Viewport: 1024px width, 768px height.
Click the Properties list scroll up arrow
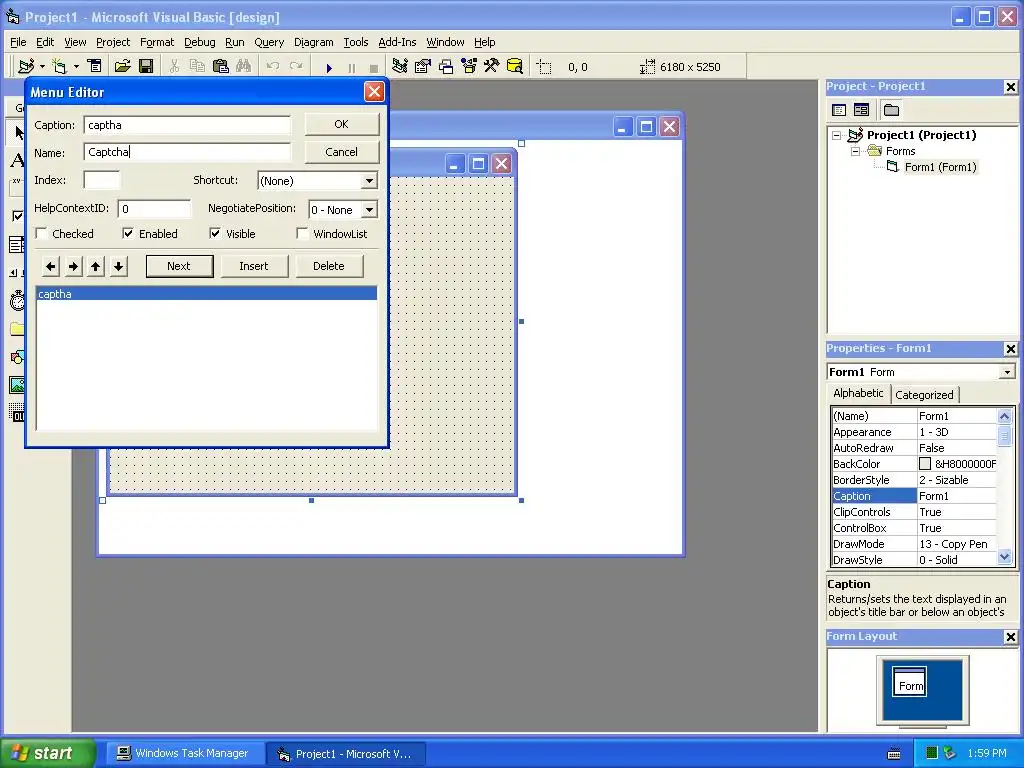pos(1004,416)
